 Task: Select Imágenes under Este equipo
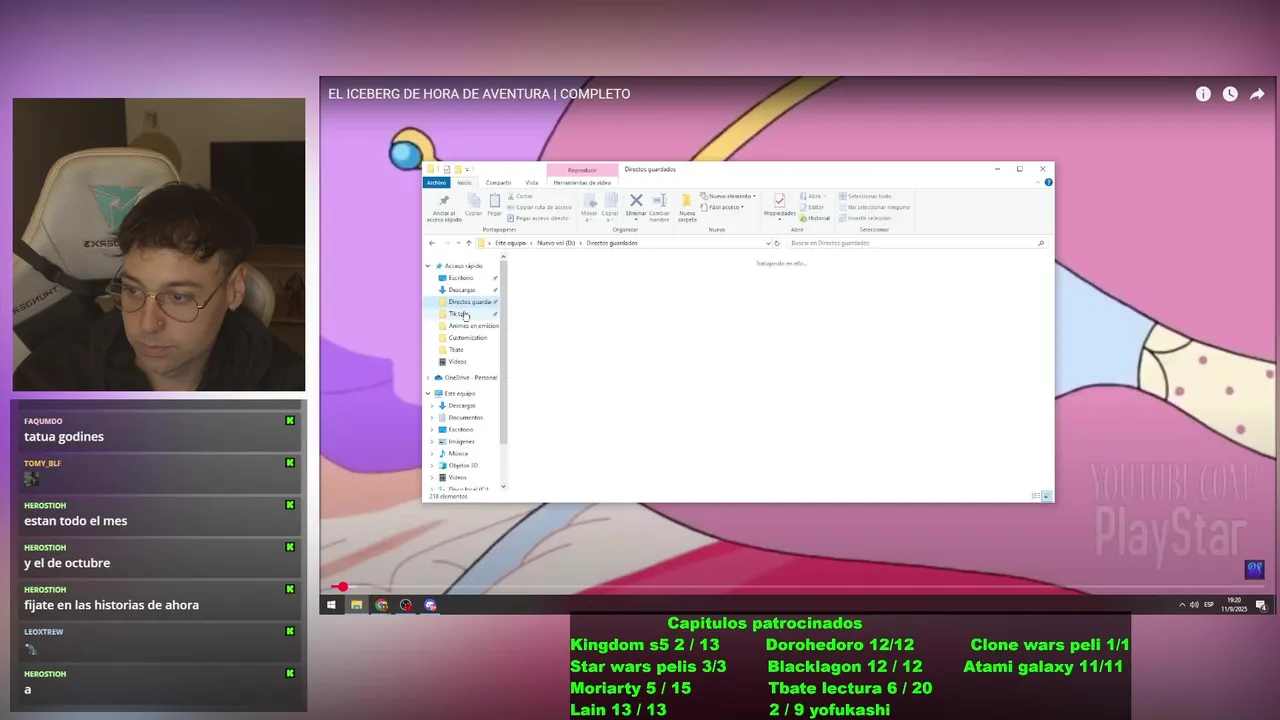[x=461, y=442]
